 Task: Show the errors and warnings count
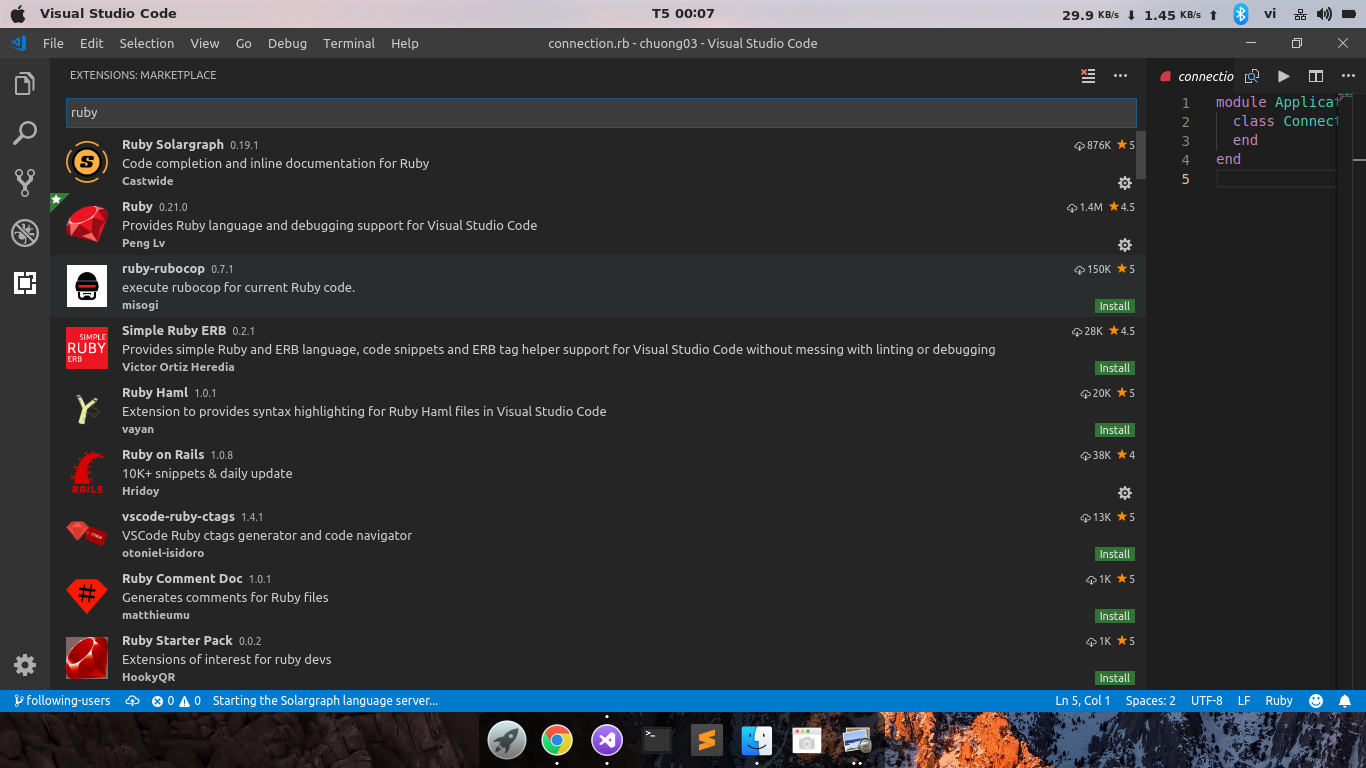point(176,701)
